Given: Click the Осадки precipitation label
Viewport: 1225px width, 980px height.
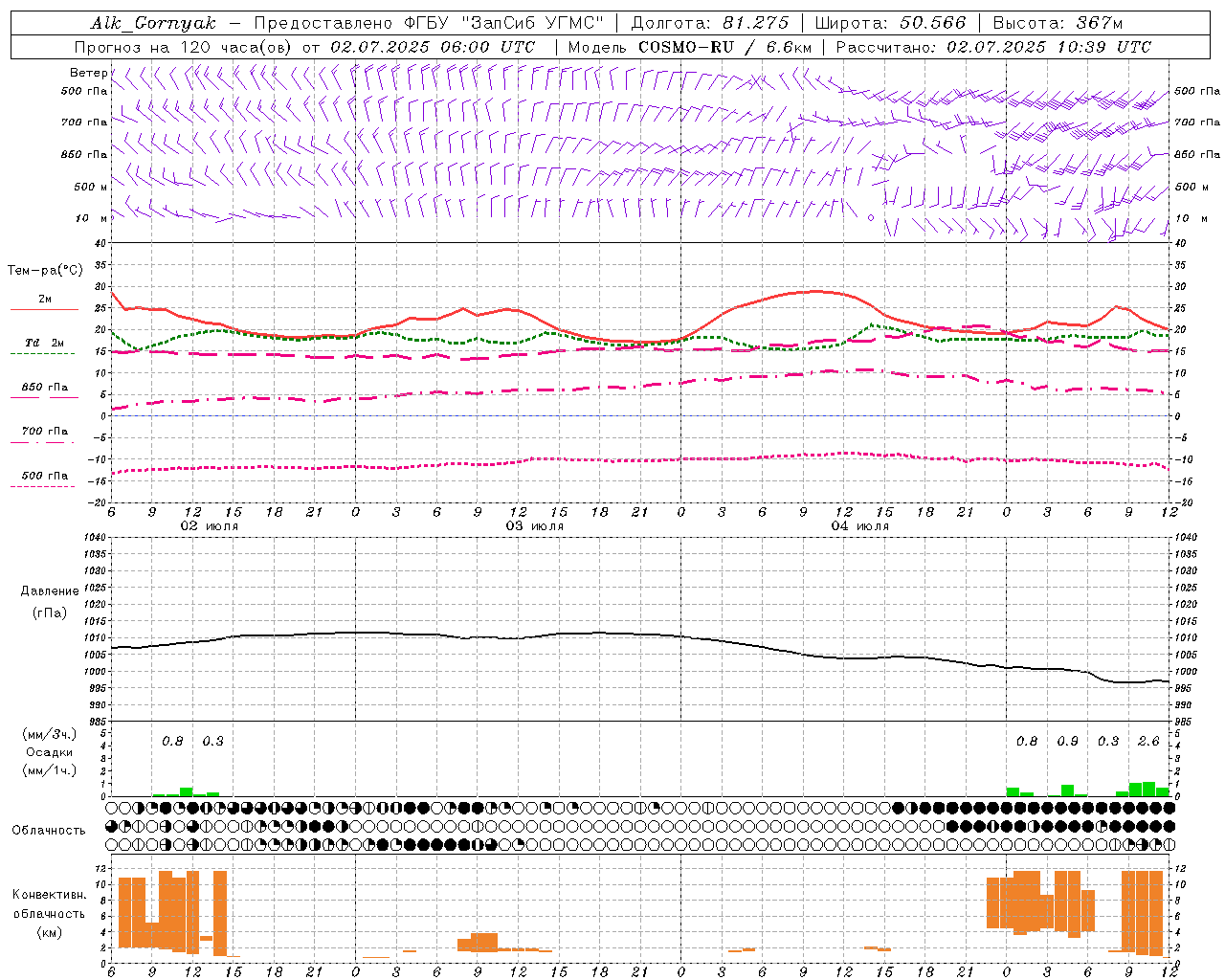Looking at the screenshot, I should pyautogui.click(x=50, y=752).
